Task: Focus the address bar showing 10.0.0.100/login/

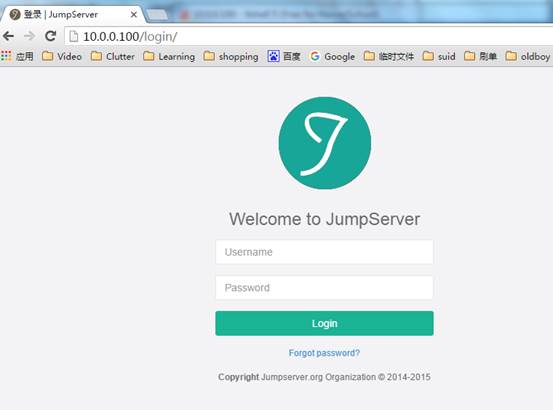Action: (x=310, y=36)
